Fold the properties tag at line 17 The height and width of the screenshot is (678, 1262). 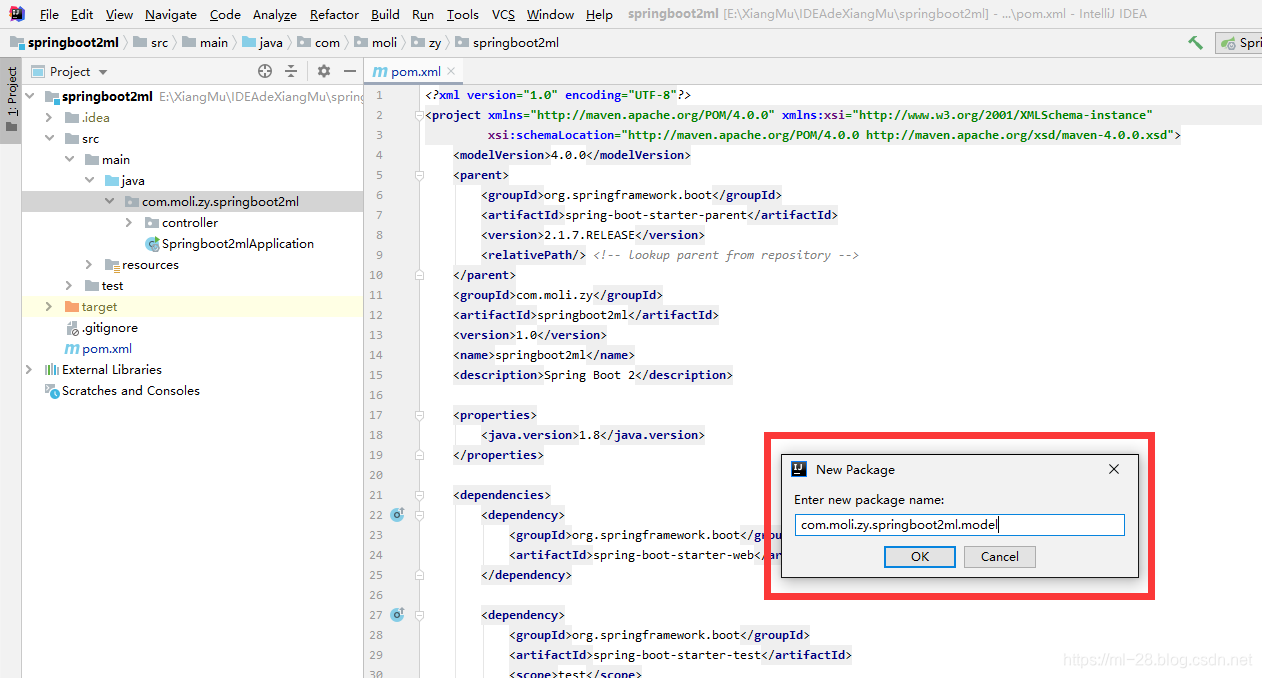pos(422,415)
